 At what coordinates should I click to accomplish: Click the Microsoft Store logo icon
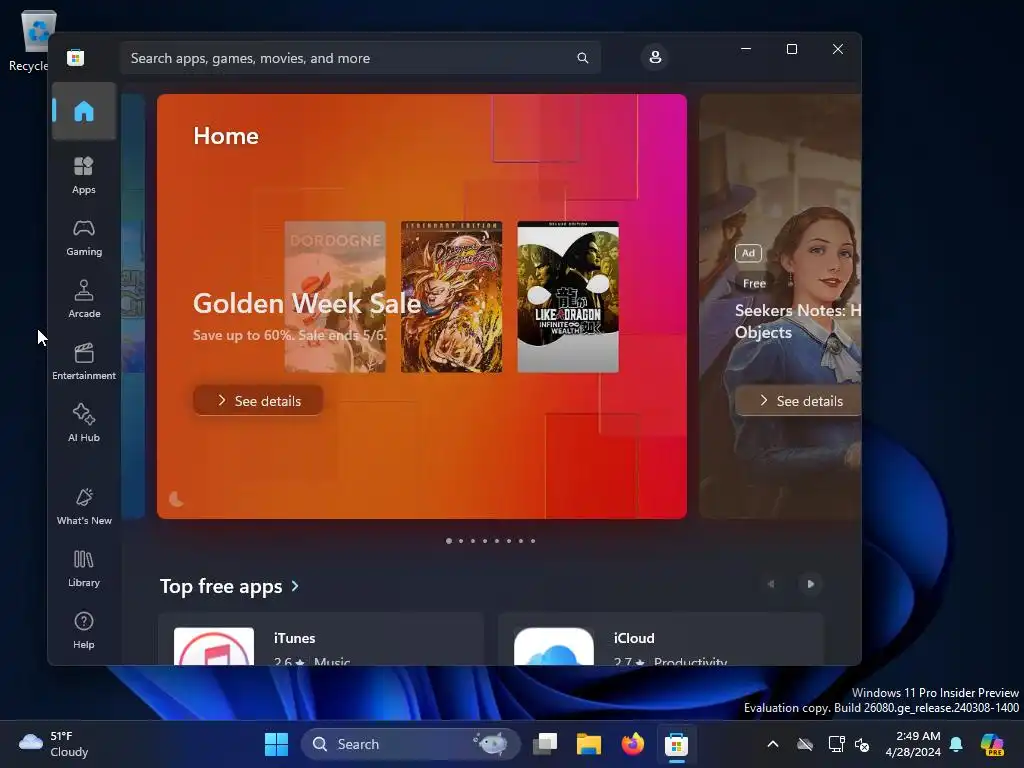tap(76, 58)
